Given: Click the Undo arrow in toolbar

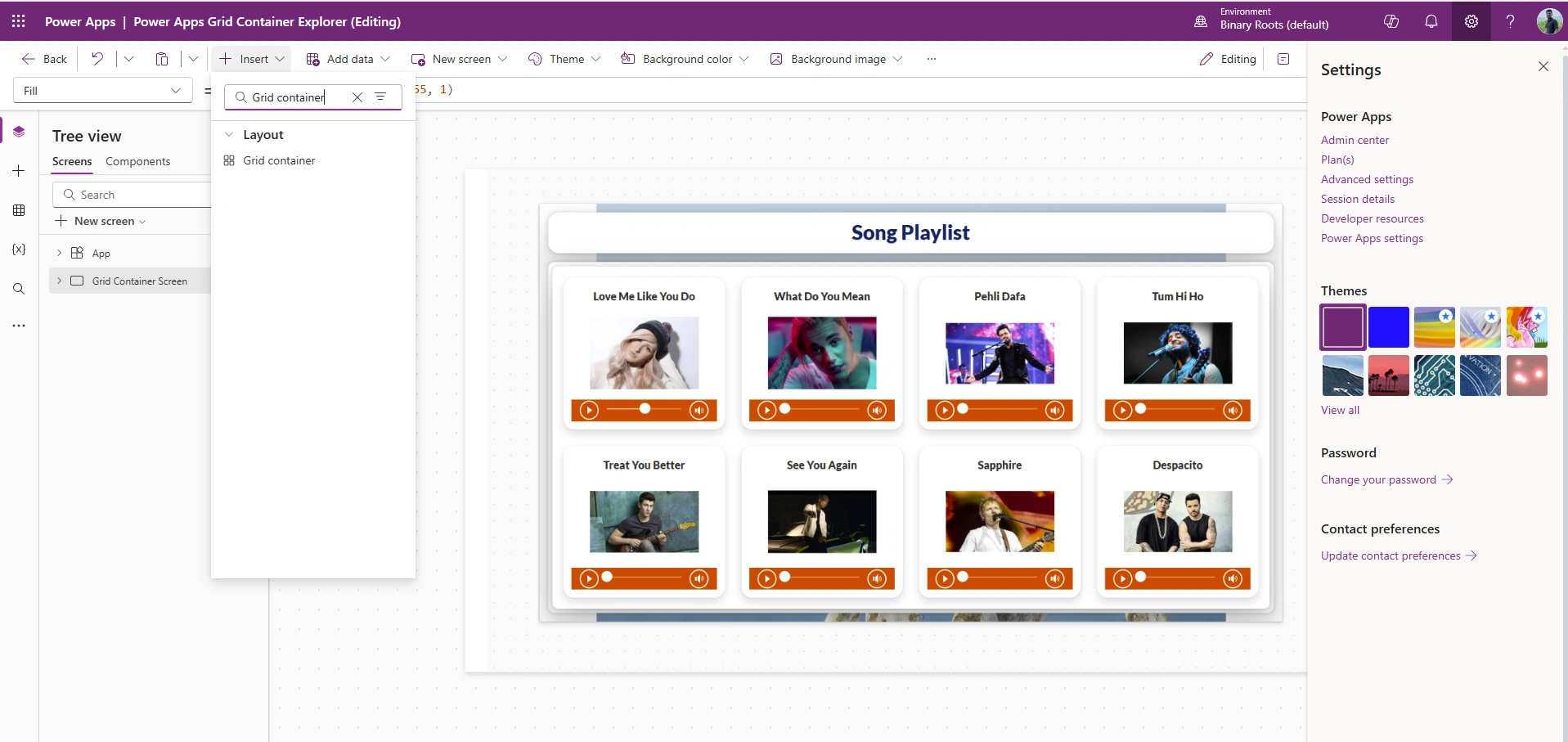Looking at the screenshot, I should pos(97,59).
